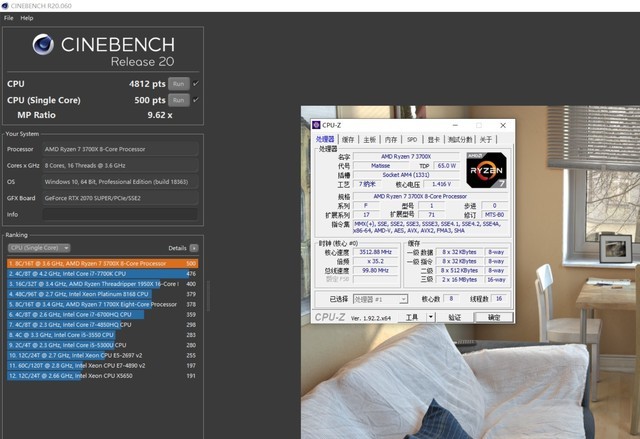
Task: Click the OS field Windows 10 value
Action: (120, 182)
